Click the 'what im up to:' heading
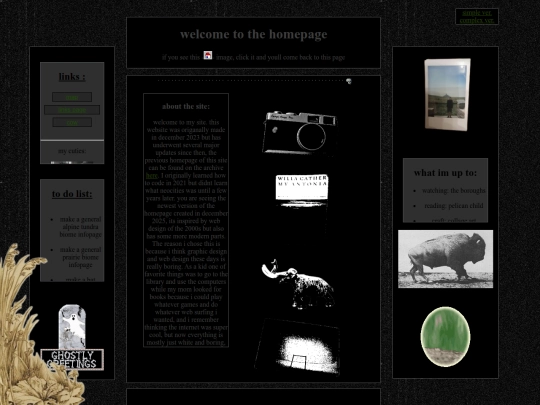The width and height of the screenshot is (540, 405). pos(445,173)
